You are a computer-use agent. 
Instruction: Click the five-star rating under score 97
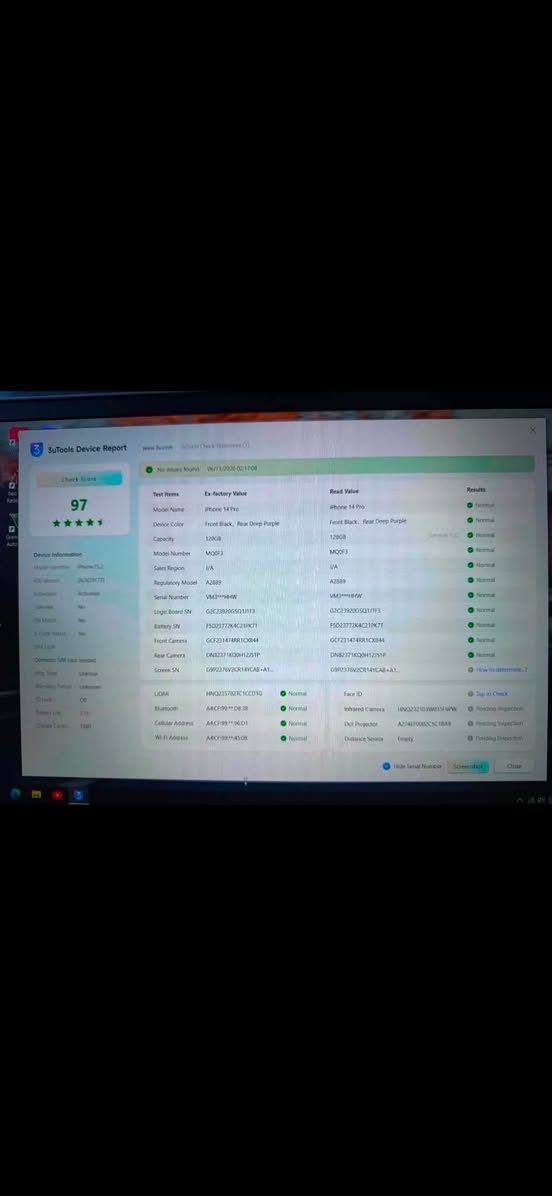tap(78, 523)
